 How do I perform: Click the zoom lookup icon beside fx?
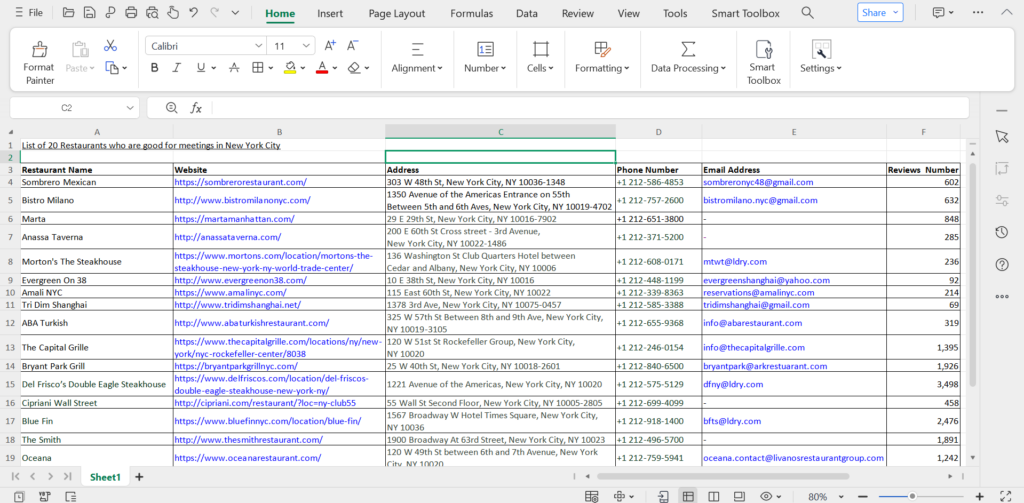[172, 108]
